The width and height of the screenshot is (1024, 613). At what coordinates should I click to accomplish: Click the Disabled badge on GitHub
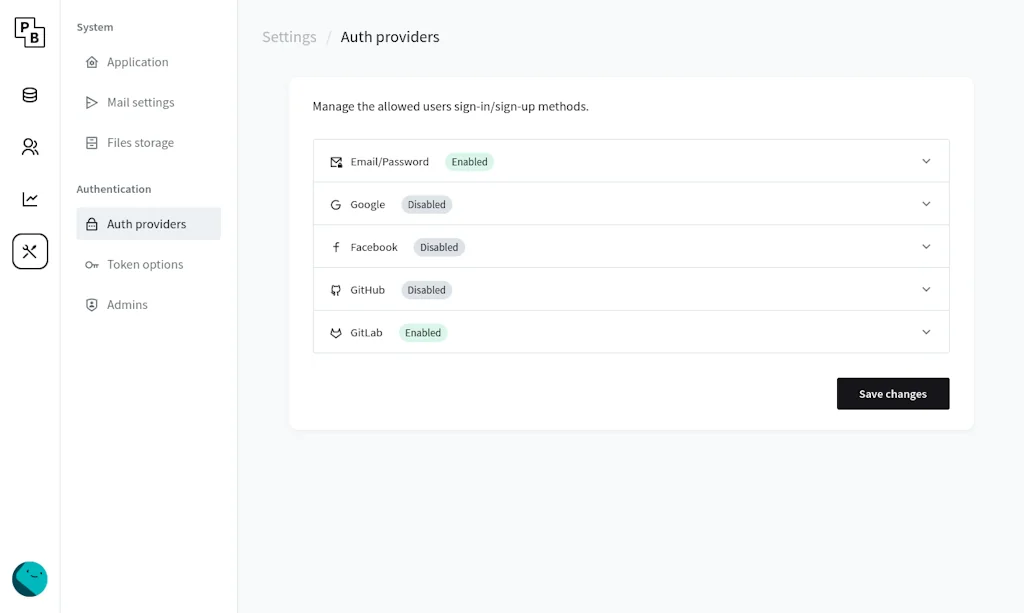[x=426, y=289]
